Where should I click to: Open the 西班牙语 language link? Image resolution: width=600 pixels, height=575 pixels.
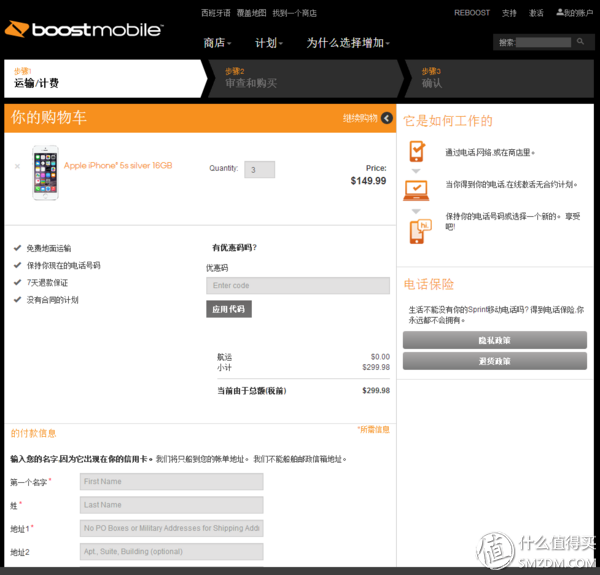216,13
